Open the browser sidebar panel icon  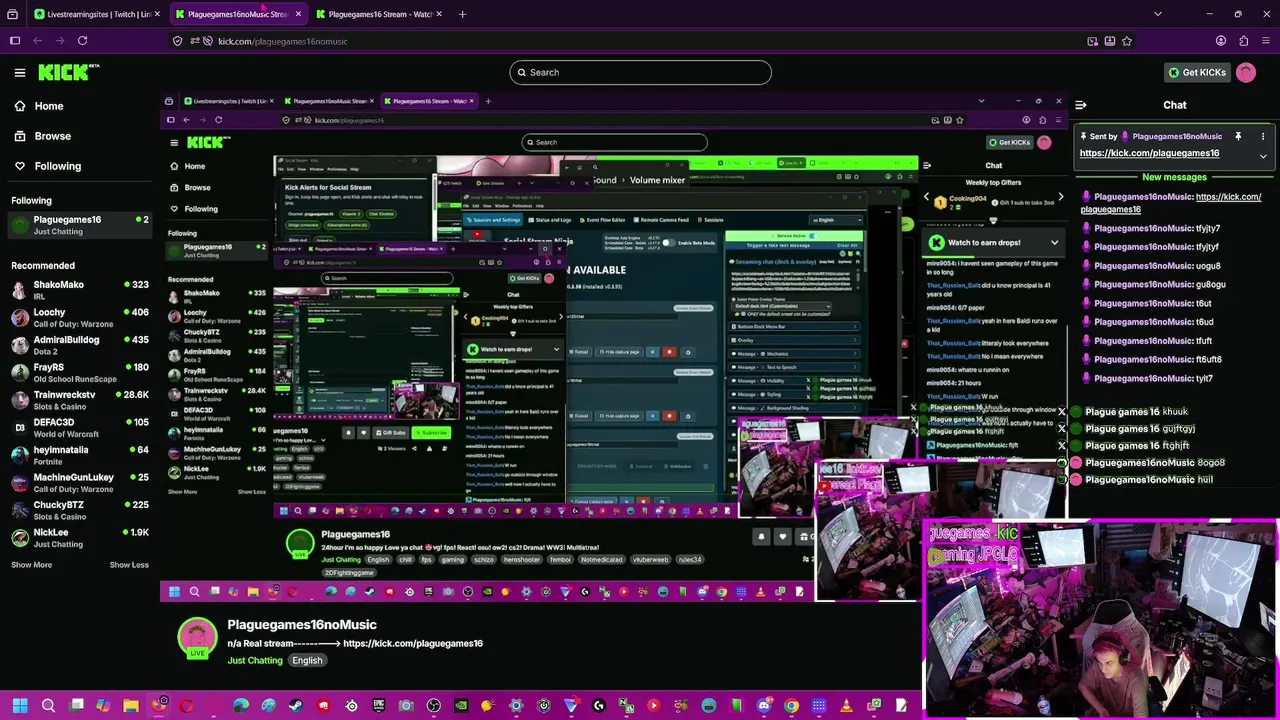(14, 41)
